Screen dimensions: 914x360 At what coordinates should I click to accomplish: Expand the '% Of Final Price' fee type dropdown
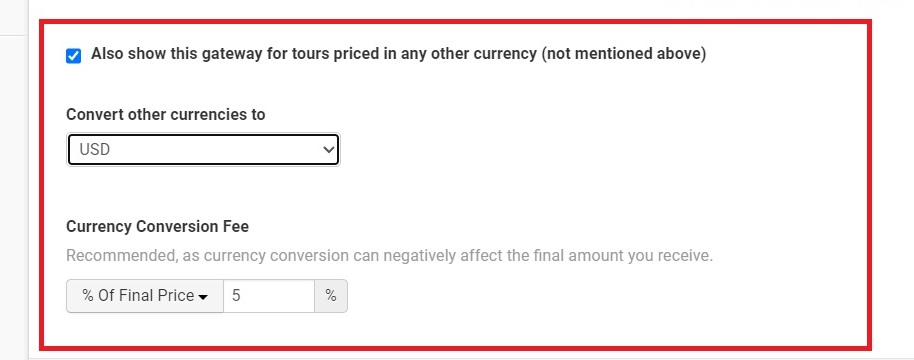coord(145,296)
